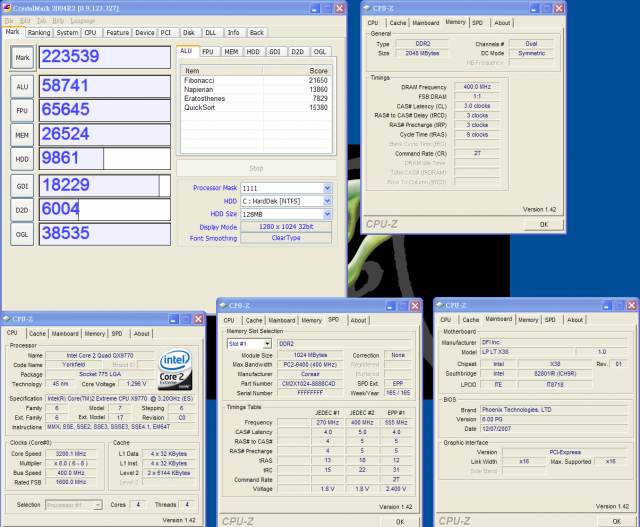Click the Display Mode 1280 x 1024 field

click(286, 227)
